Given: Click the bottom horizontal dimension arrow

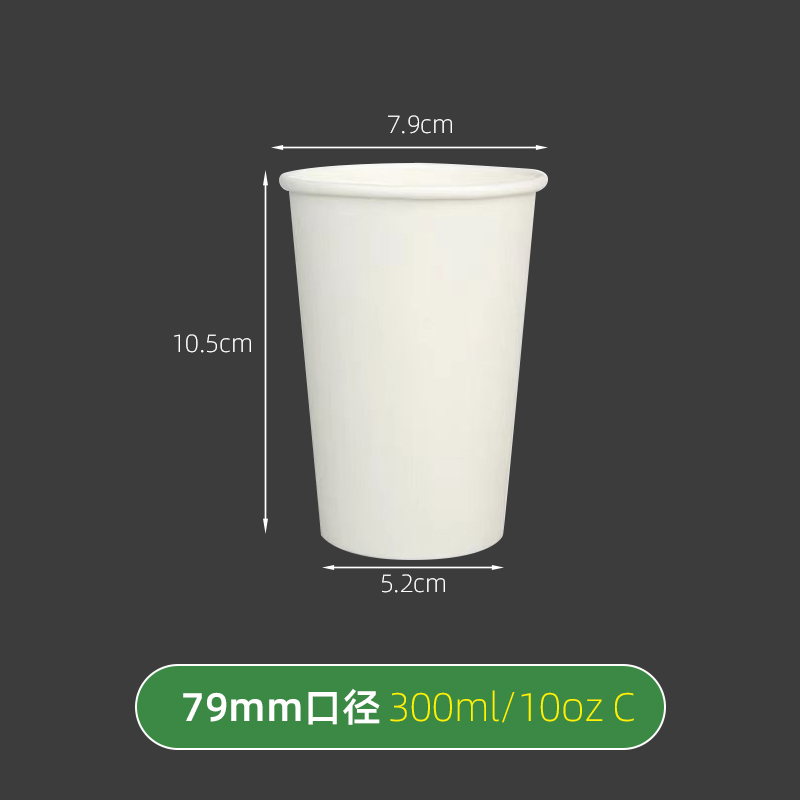Looking at the screenshot, I should 413,567.
